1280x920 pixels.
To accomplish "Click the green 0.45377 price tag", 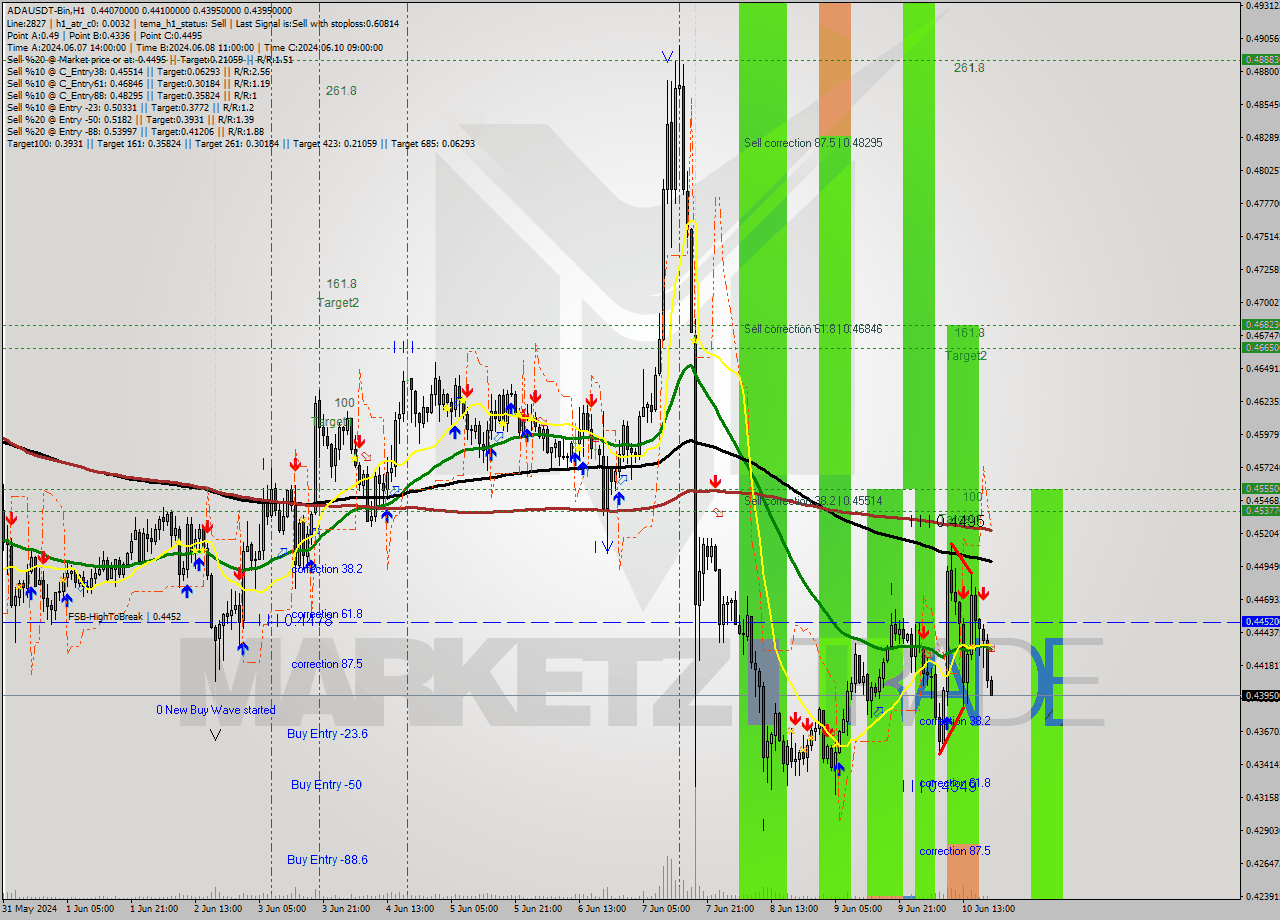I will pos(1260,510).
